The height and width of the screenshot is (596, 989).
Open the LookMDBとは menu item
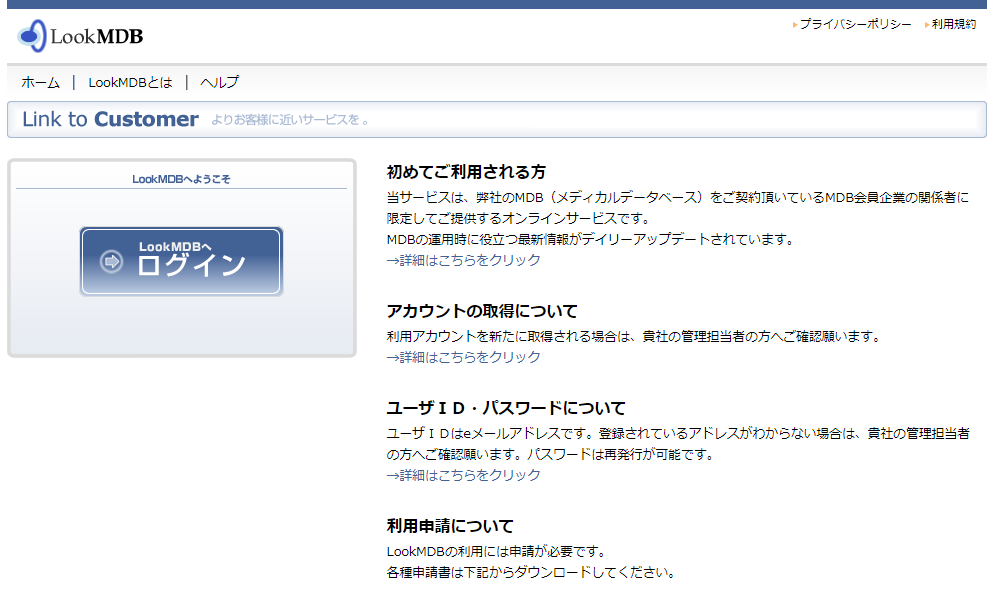(130, 83)
